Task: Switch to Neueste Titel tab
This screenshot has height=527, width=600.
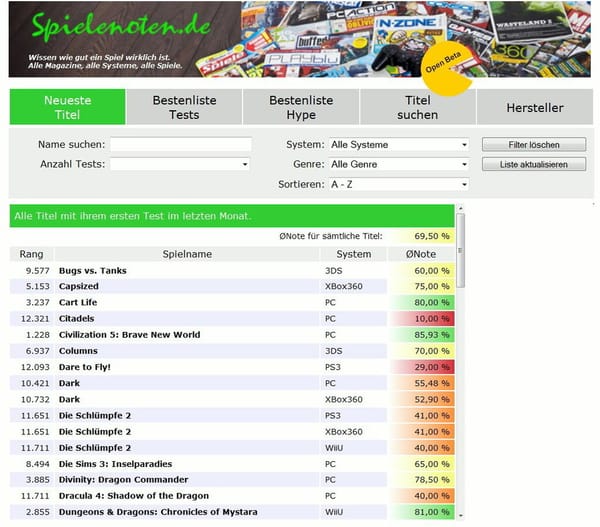Action: [67, 107]
